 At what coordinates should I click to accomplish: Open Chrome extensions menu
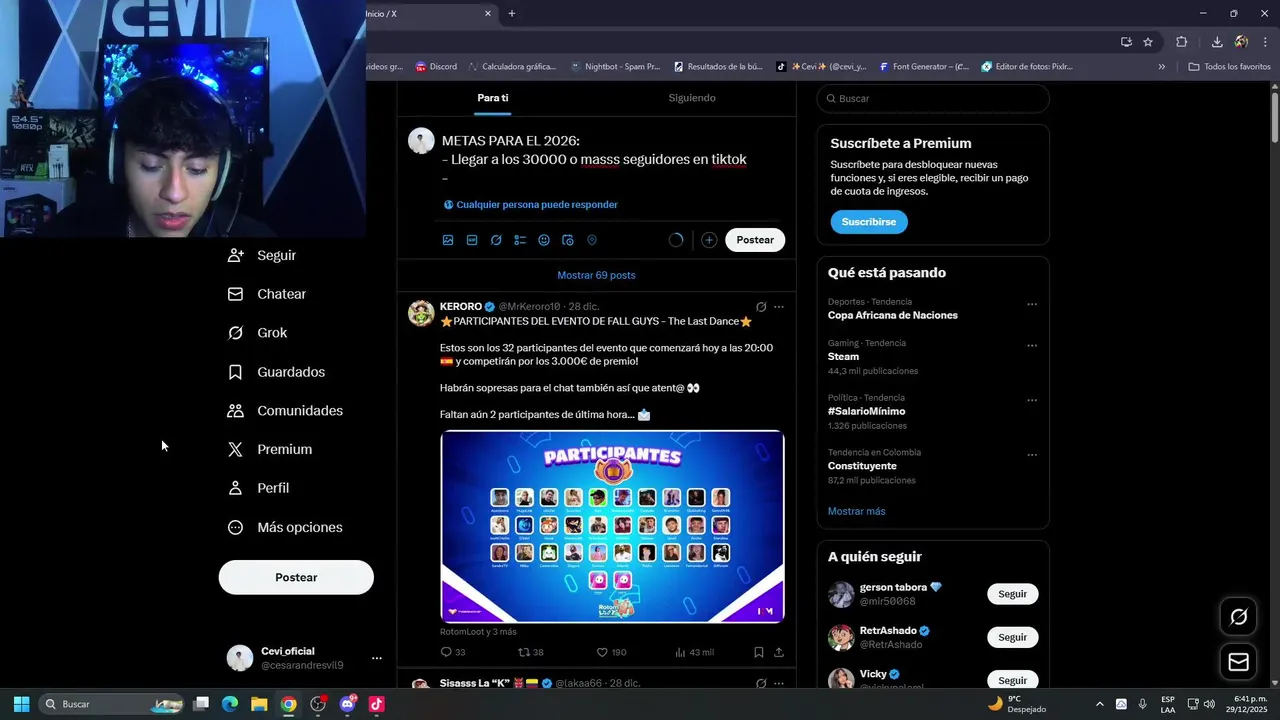coord(1182,42)
